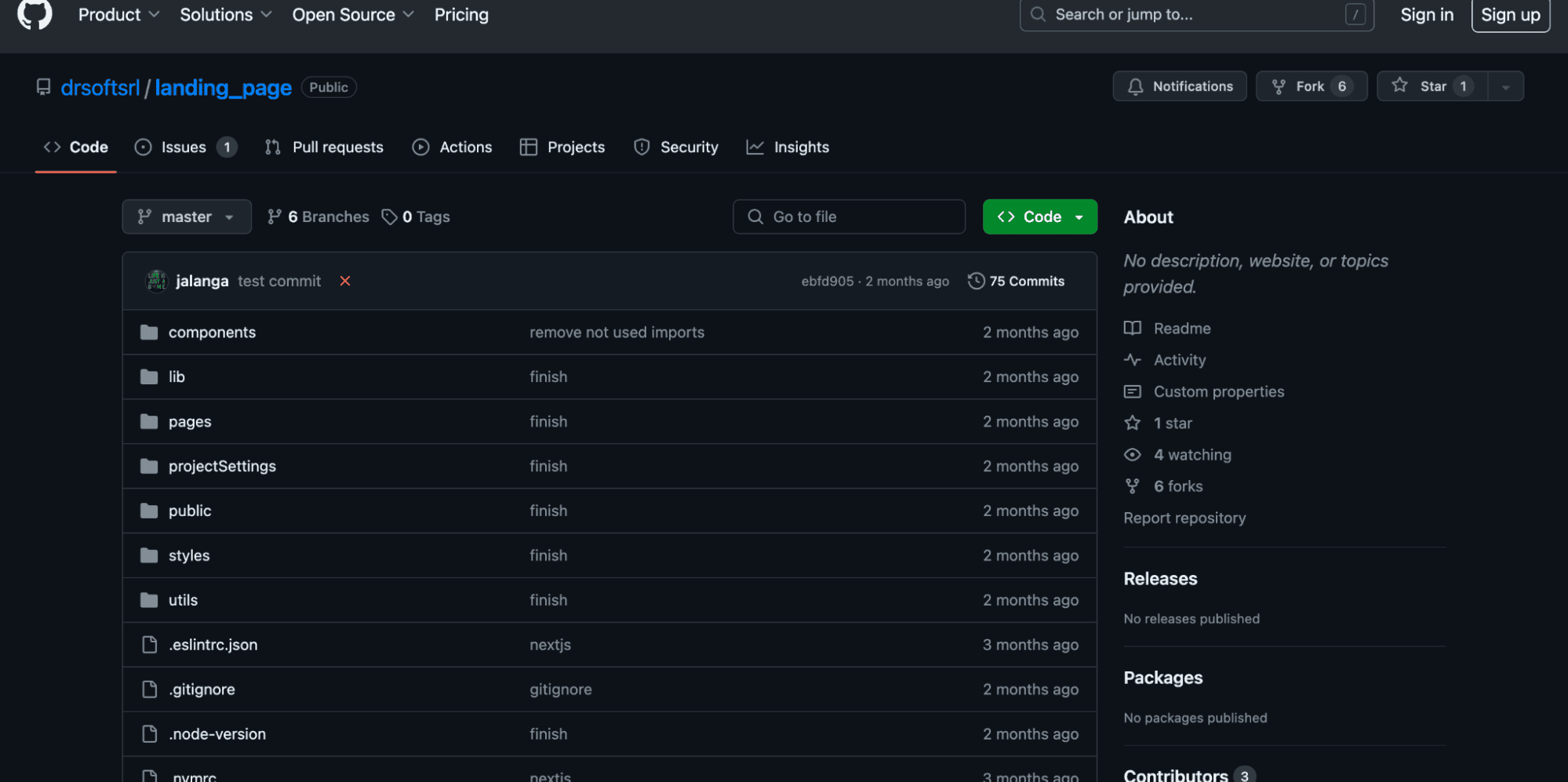Open the 'test commit' message link

pos(279,281)
